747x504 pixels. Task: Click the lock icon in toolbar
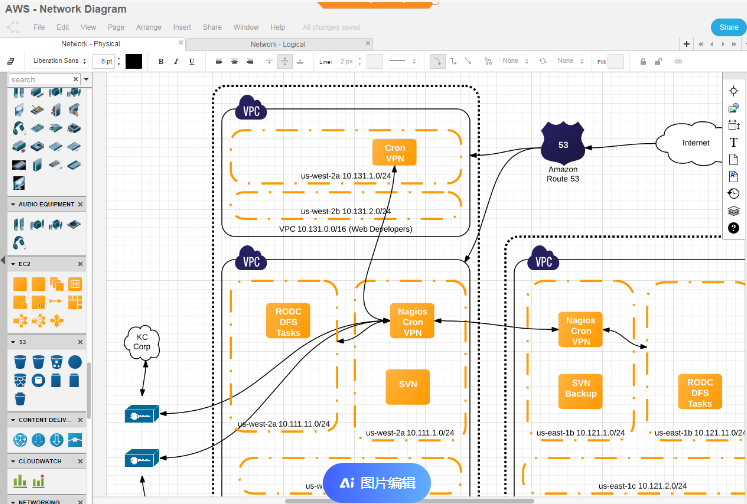point(643,61)
